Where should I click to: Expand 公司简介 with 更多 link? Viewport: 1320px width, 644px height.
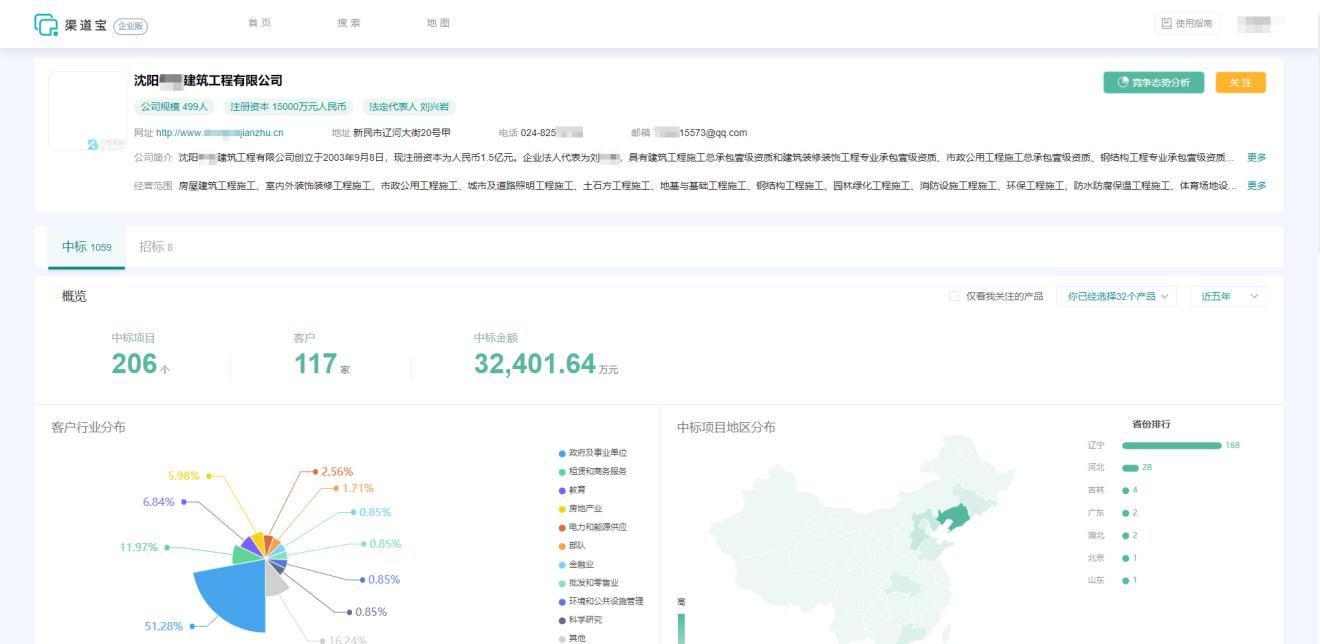(x=1256, y=157)
